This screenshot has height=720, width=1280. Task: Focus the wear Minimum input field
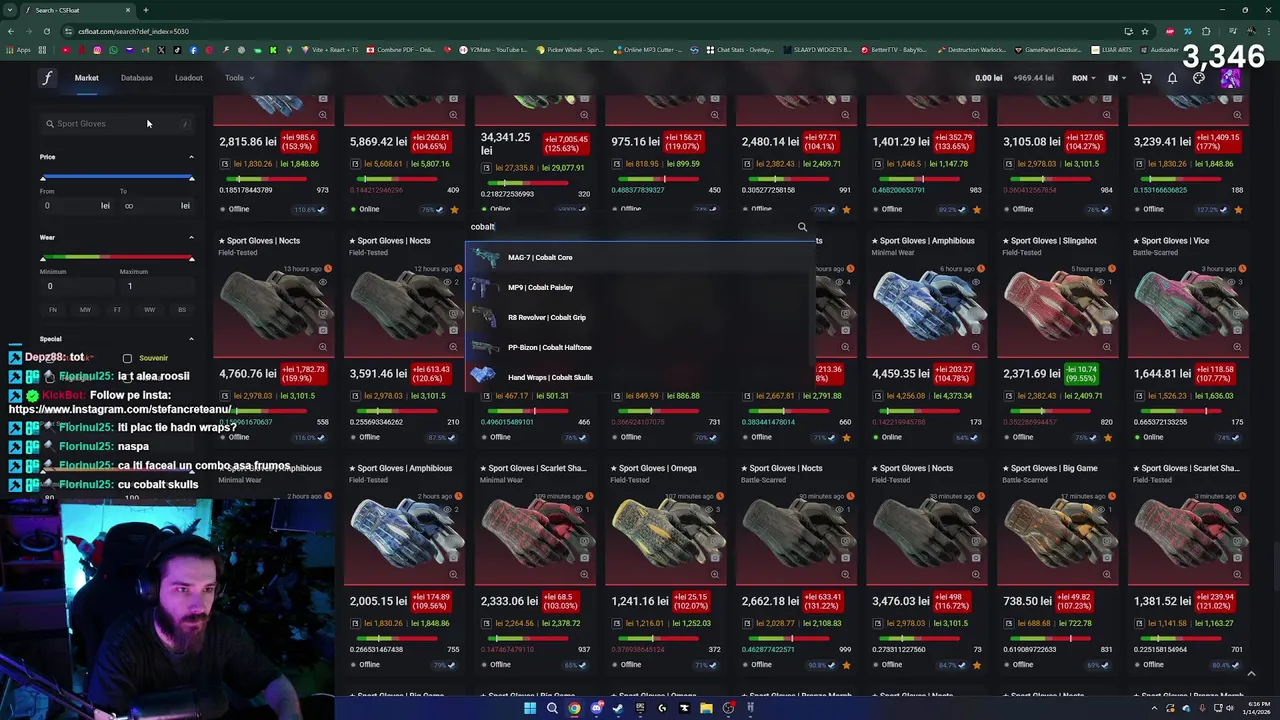[76, 286]
